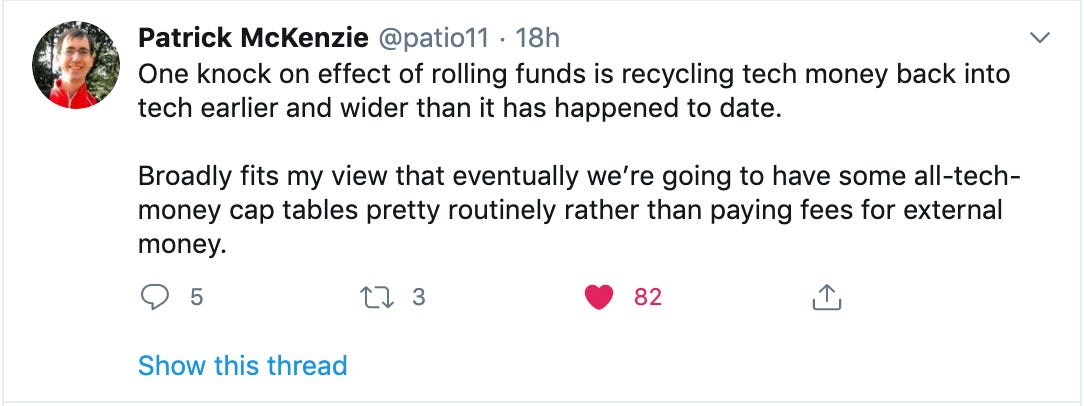The height and width of the screenshot is (406, 1084).
Task: Click the line starting "Broadly fits my view"
Action: 578,179
